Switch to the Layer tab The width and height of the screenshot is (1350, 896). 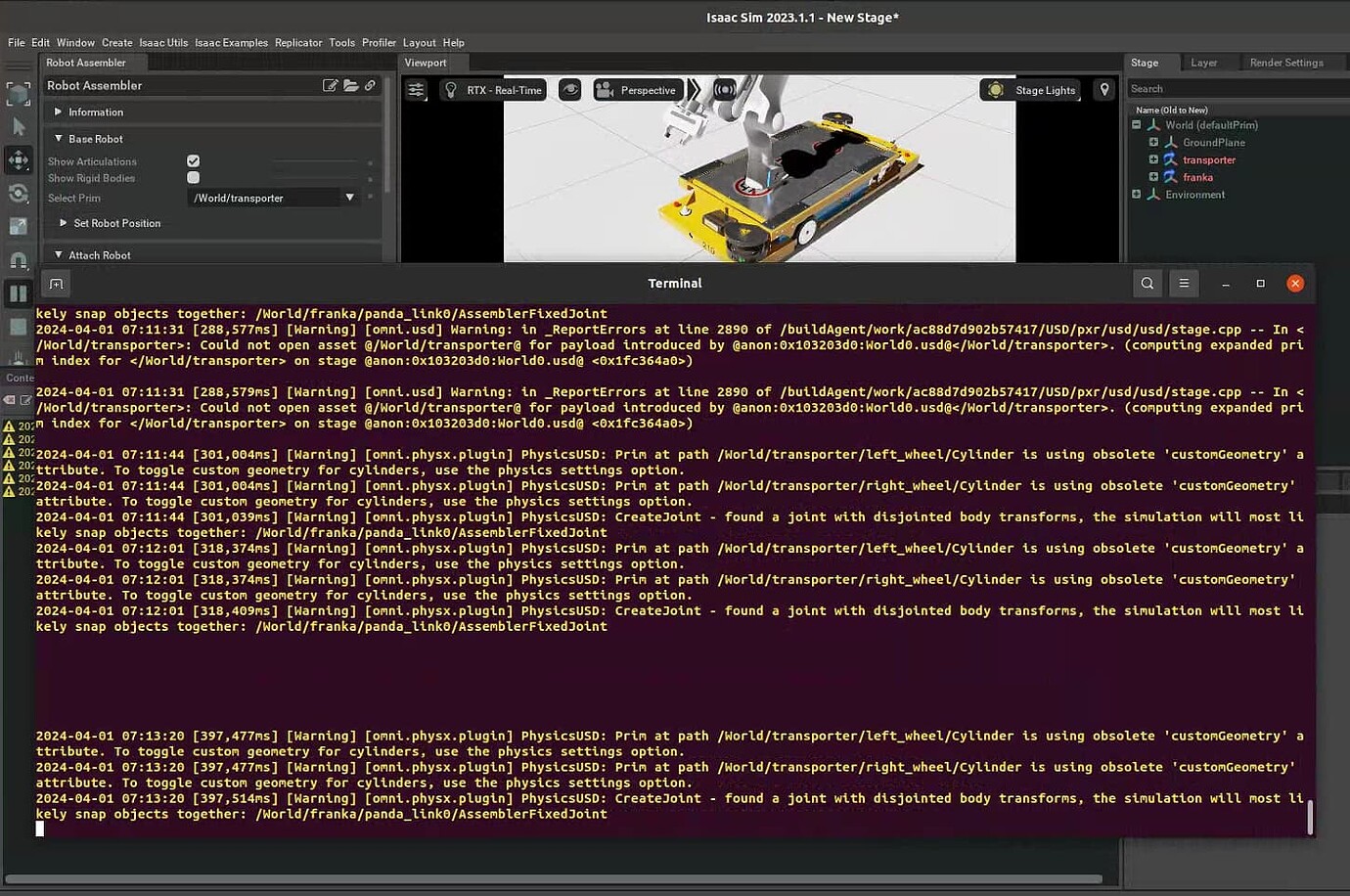[1204, 62]
